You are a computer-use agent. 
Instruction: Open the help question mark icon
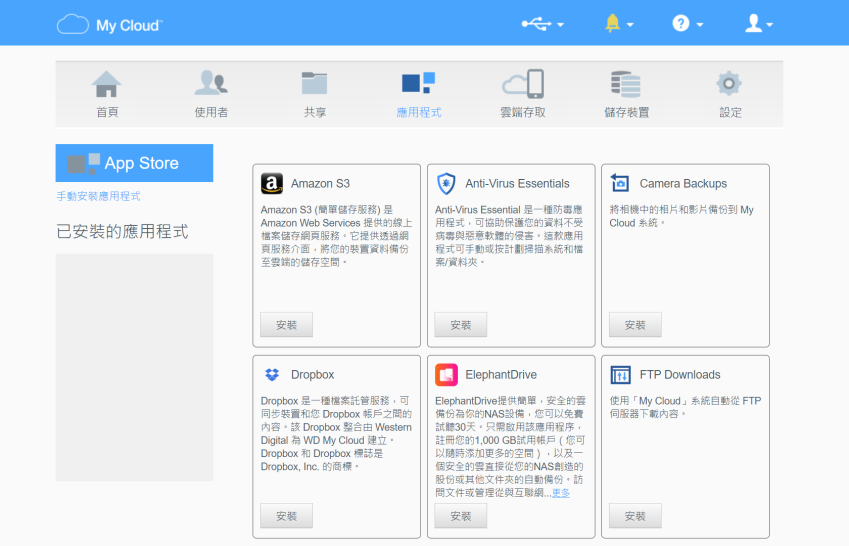pyautogui.click(x=681, y=23)
